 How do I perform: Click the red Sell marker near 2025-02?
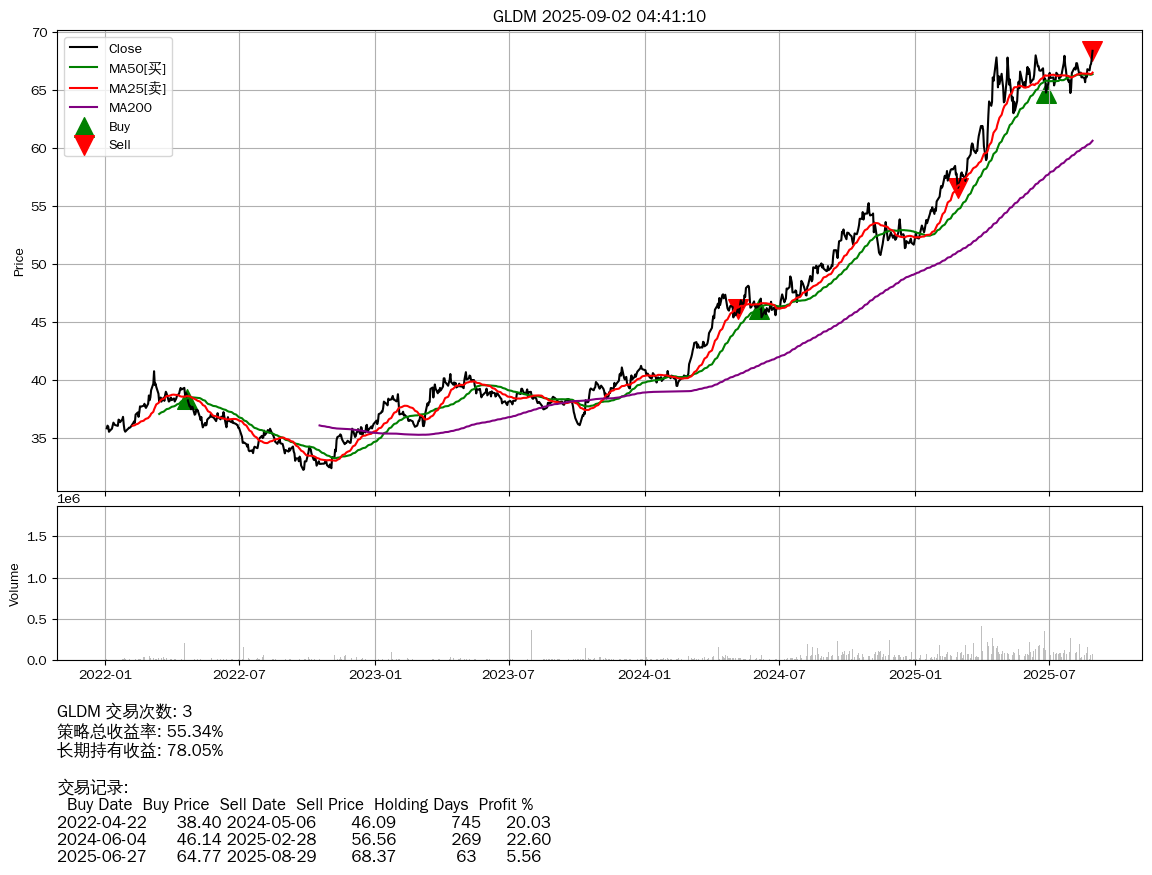point(958,188)
